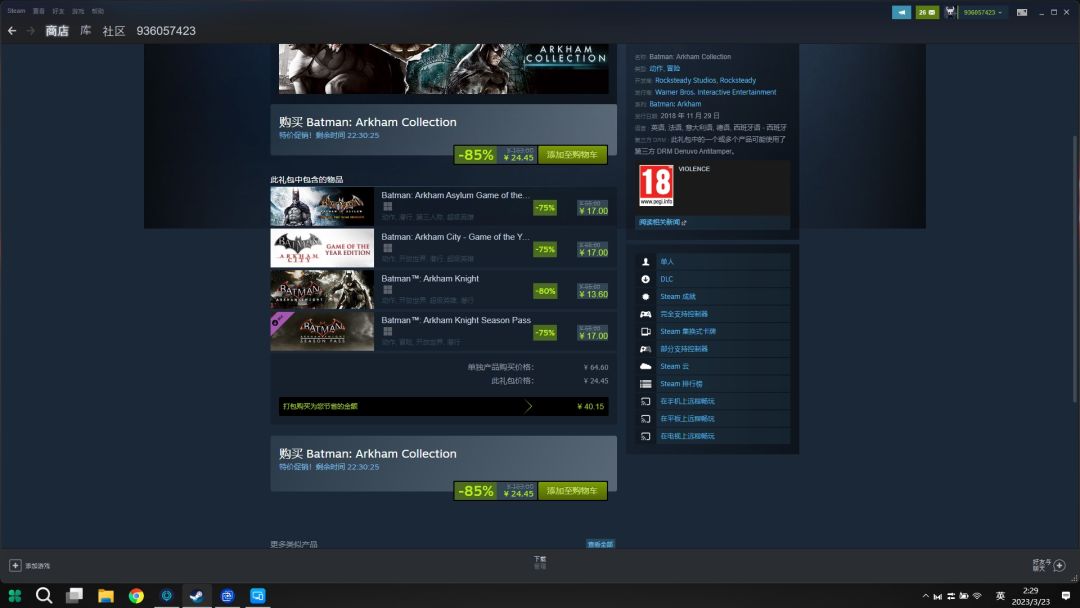Screen dimensions: 1080x608
Task: Toggle the 英 input method indicator
Action: tap(1000, 596)
